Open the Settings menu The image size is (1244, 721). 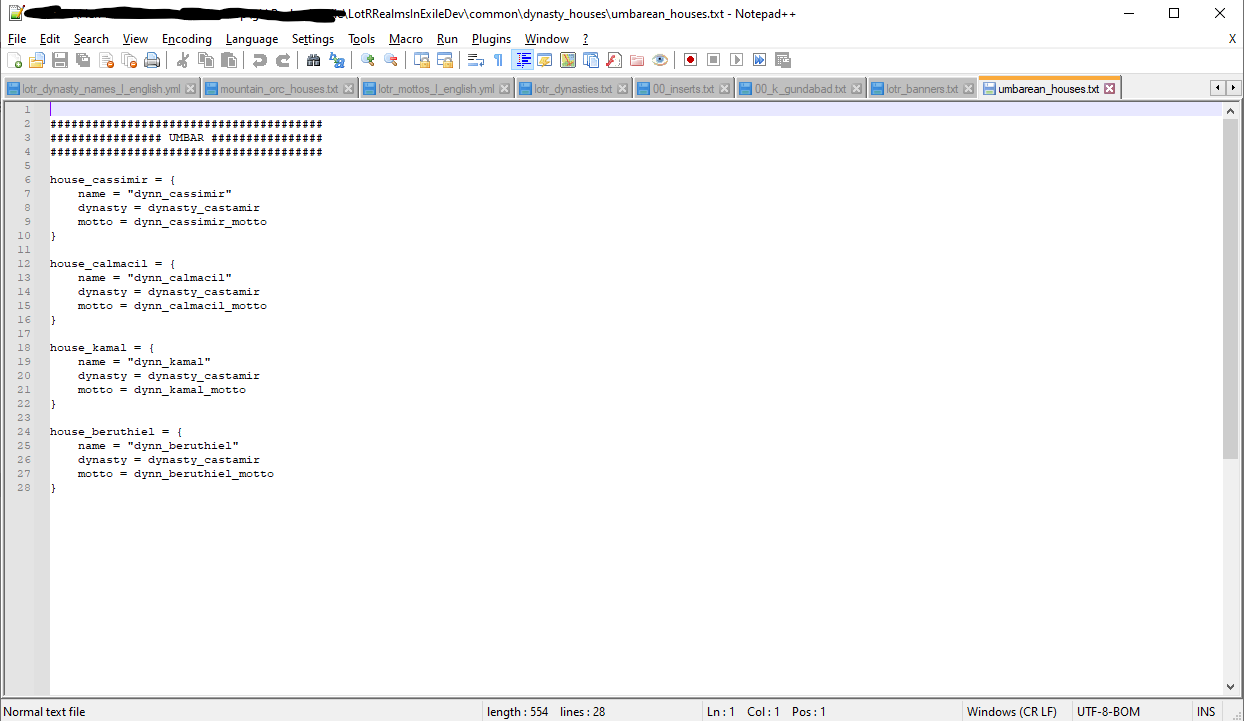313,39
